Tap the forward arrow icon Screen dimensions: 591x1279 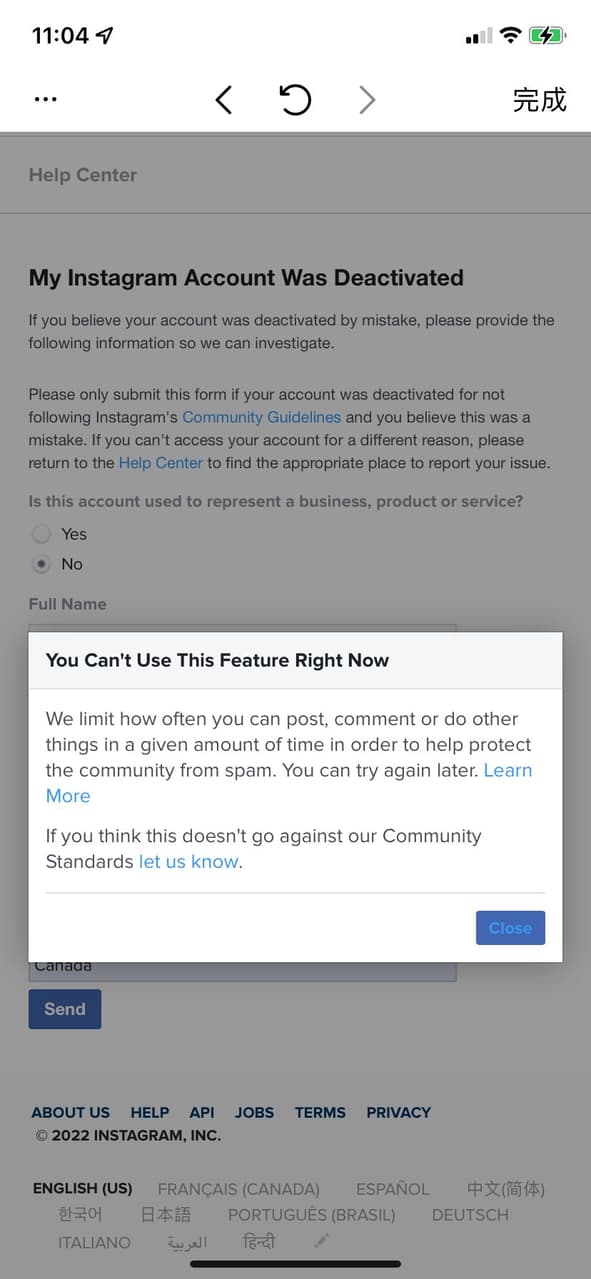point(367,99)
